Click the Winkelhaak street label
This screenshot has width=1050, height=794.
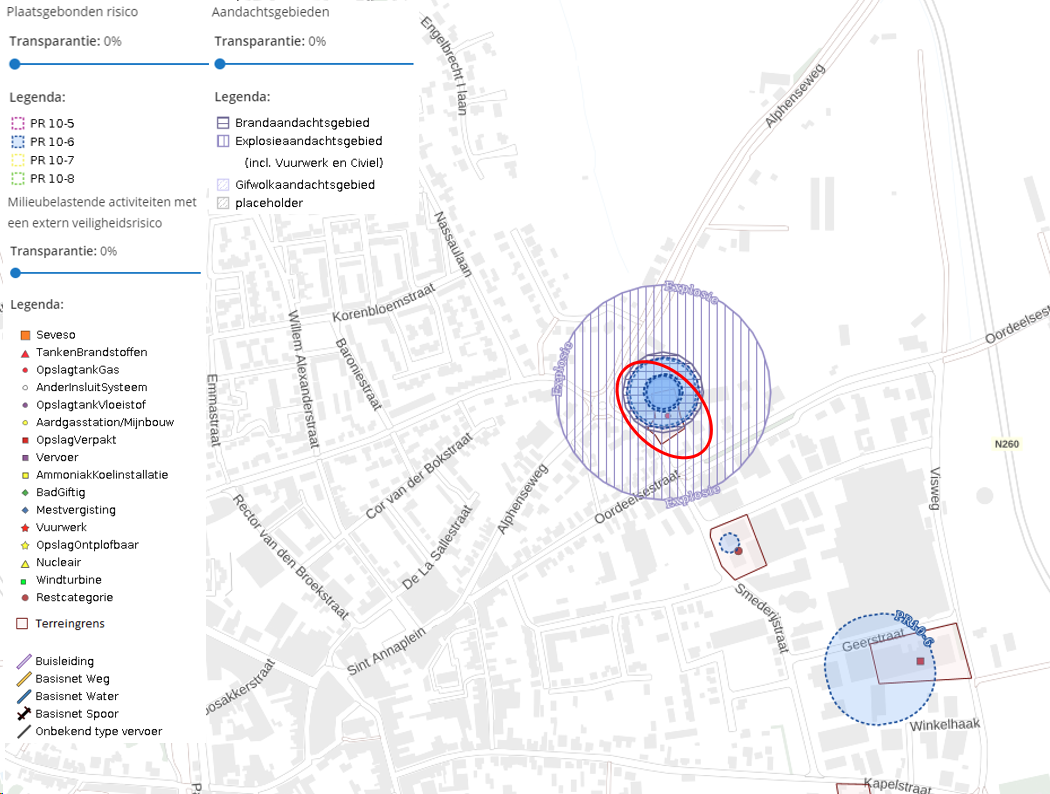[944, 725]
